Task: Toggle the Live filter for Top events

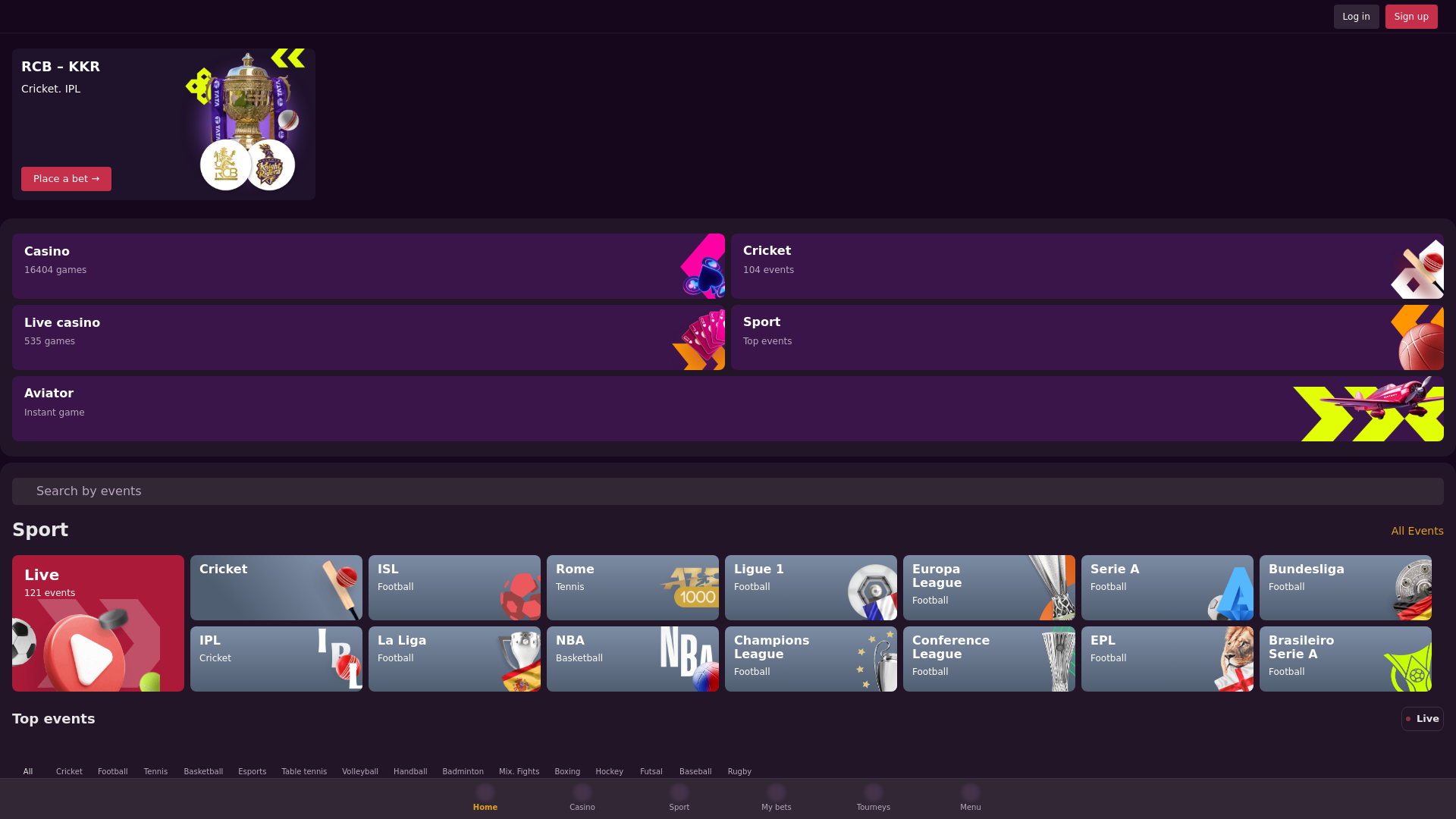Action: pos(1422,719)
